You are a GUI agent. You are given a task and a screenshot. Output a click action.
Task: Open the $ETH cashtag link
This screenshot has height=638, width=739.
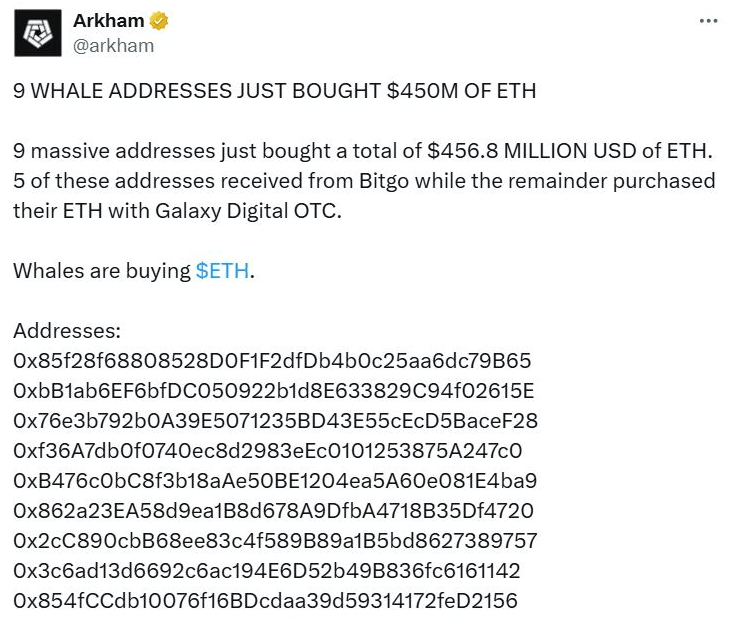click(x=222, y=271)
